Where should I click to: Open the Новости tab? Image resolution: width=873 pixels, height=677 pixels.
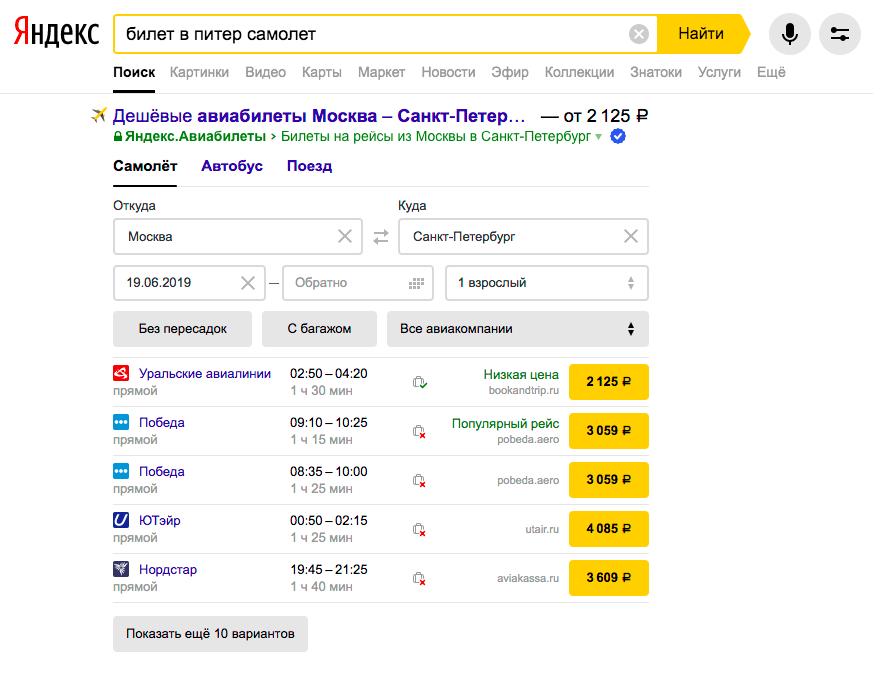point(448,72)
